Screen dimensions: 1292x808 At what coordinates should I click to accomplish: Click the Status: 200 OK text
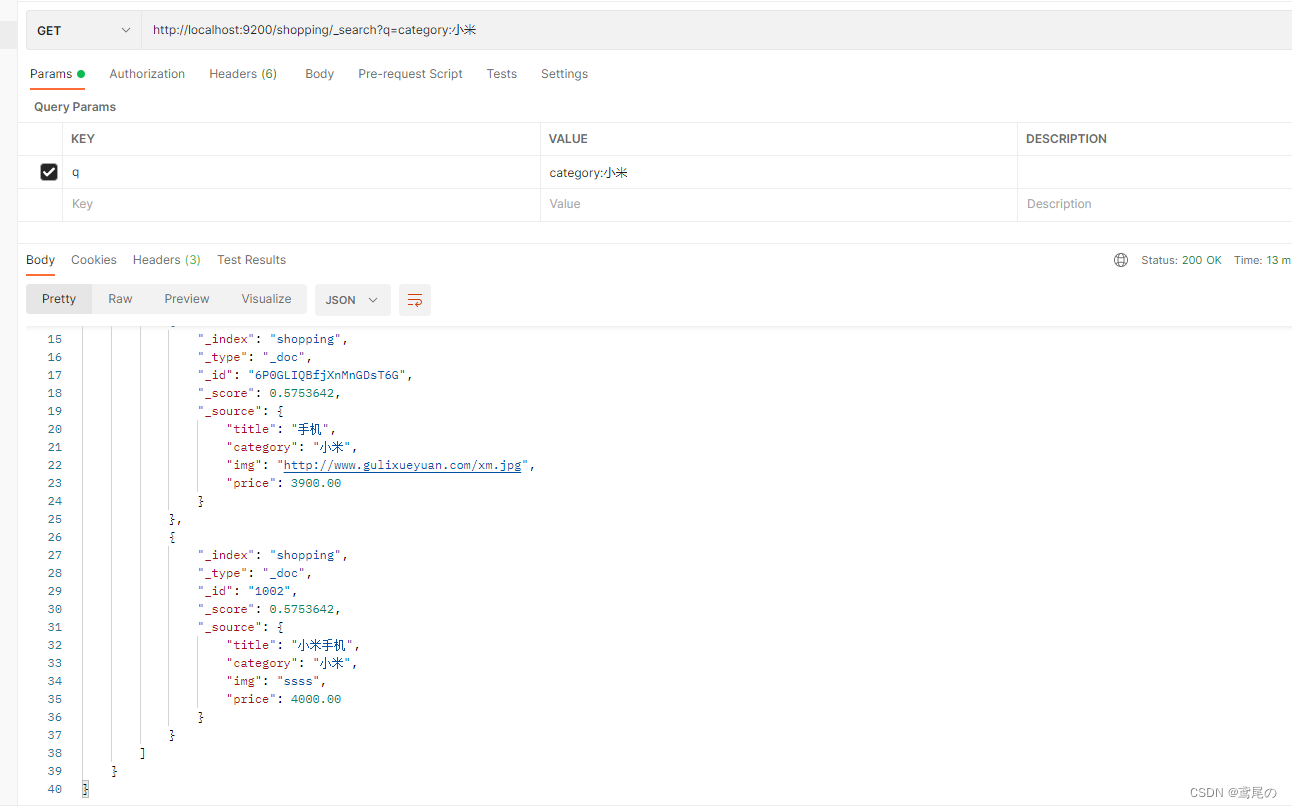[x=1181, y=260]
